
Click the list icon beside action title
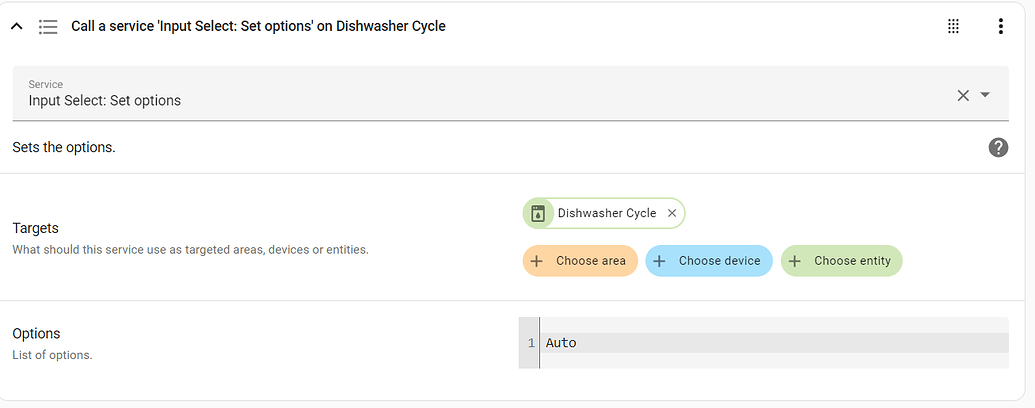coord(48,26)
